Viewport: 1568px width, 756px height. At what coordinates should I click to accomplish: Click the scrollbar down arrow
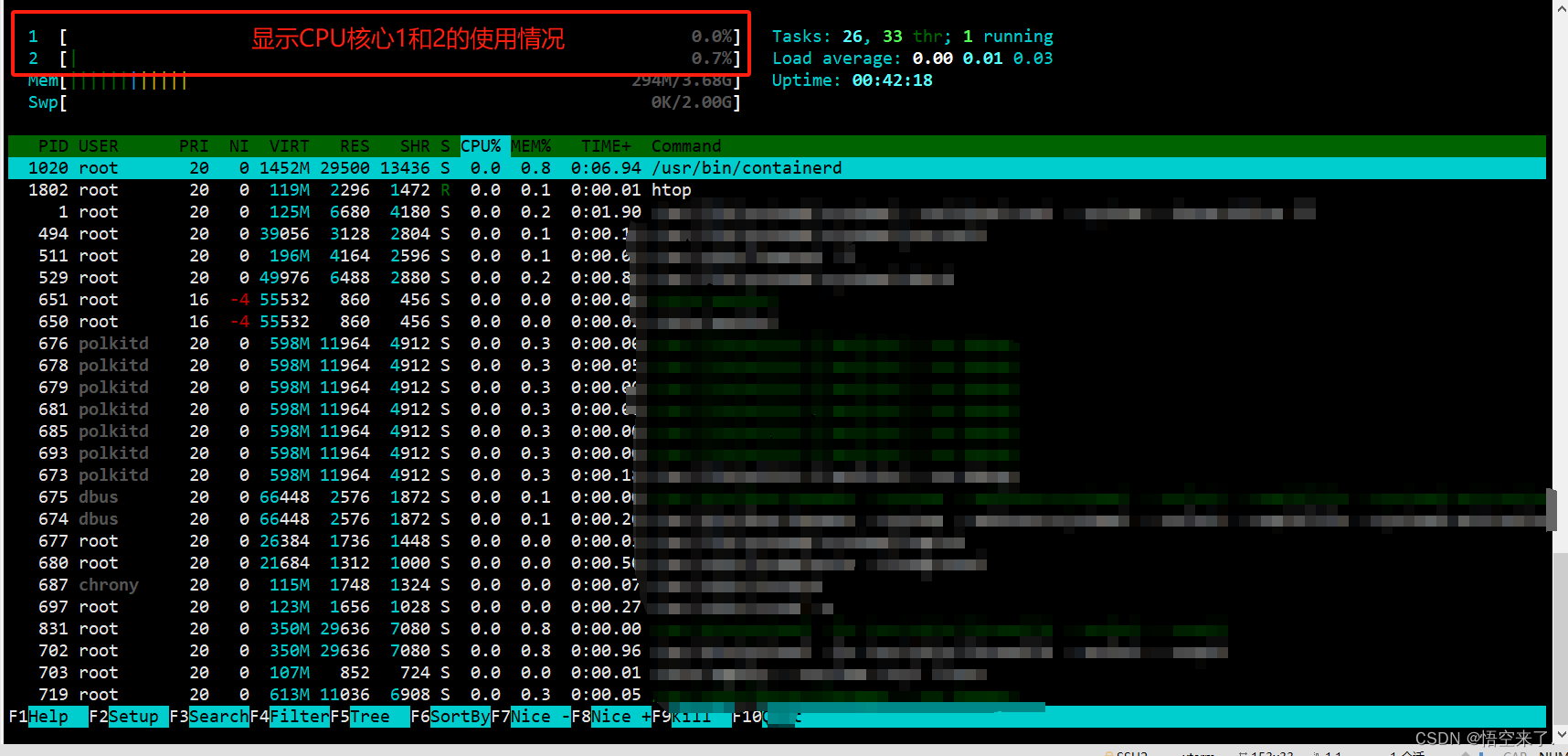pyautogui.click(x=1561, y=734)
